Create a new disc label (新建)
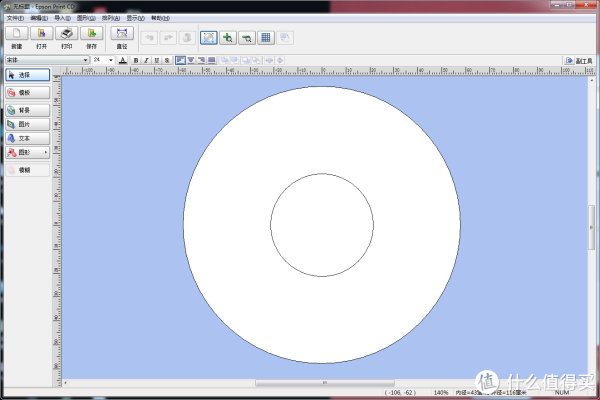Image resolution: width=600 pixels, height=400 pixels. 16,33
